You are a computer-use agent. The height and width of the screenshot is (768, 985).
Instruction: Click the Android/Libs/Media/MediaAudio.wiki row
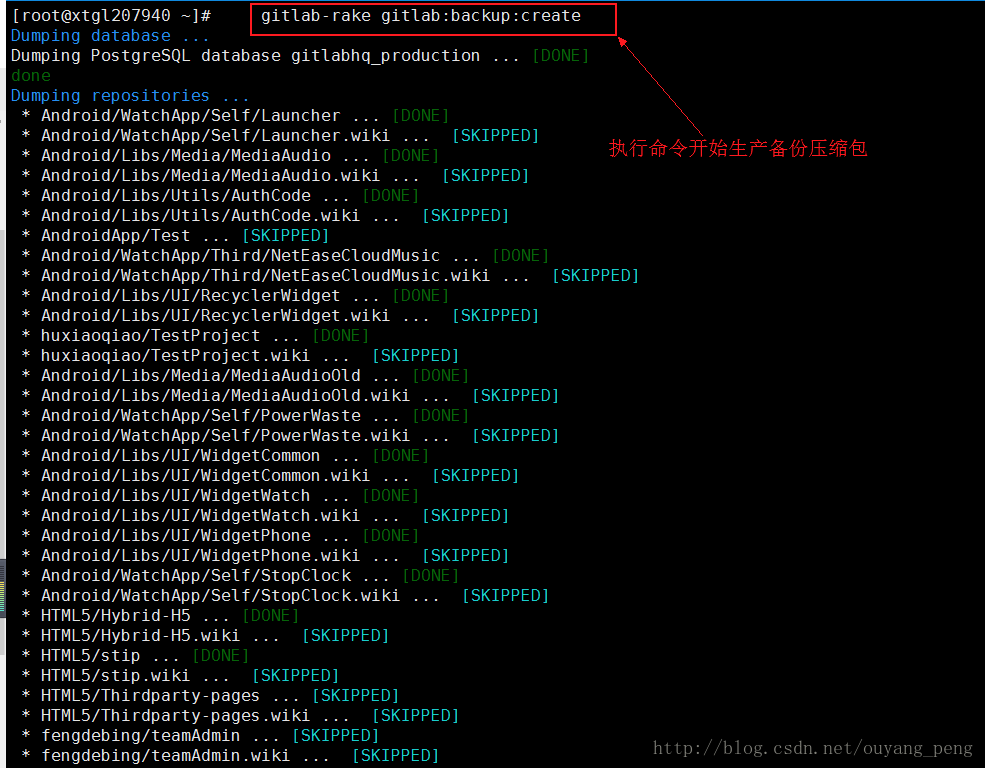(x=275, y=176)
